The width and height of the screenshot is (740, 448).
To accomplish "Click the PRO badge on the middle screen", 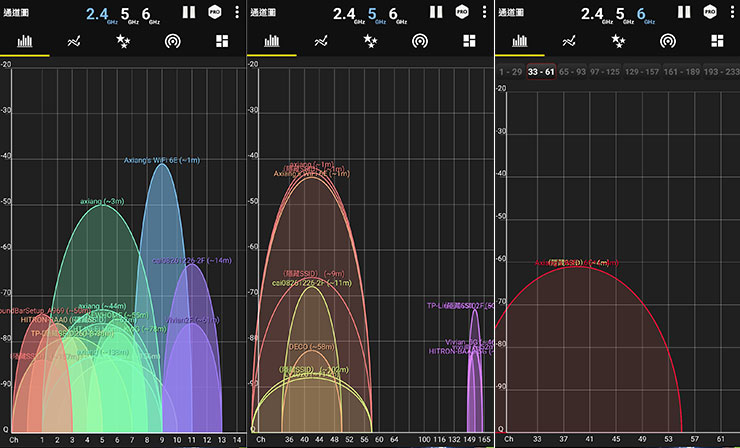I will (x=461, y=12).
